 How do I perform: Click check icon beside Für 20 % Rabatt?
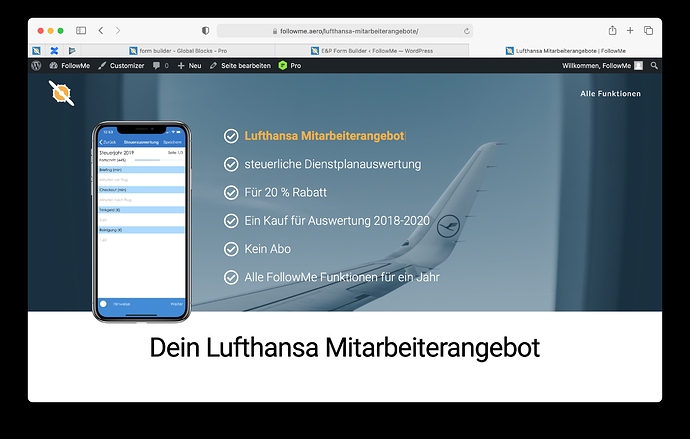pyautogui.click(x=231, y=192)
